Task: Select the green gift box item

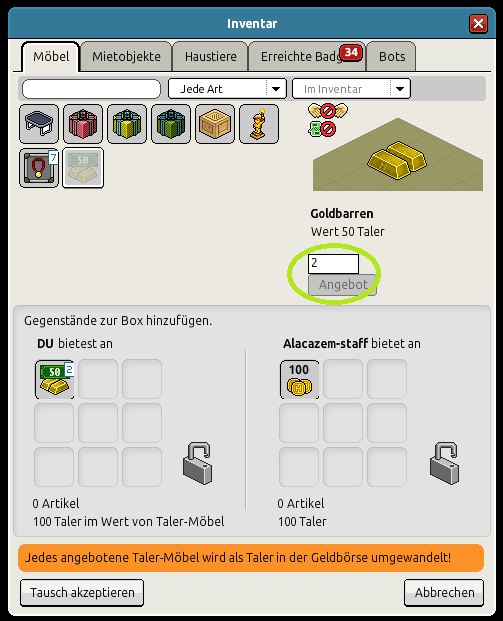Action: click(171, 124)
